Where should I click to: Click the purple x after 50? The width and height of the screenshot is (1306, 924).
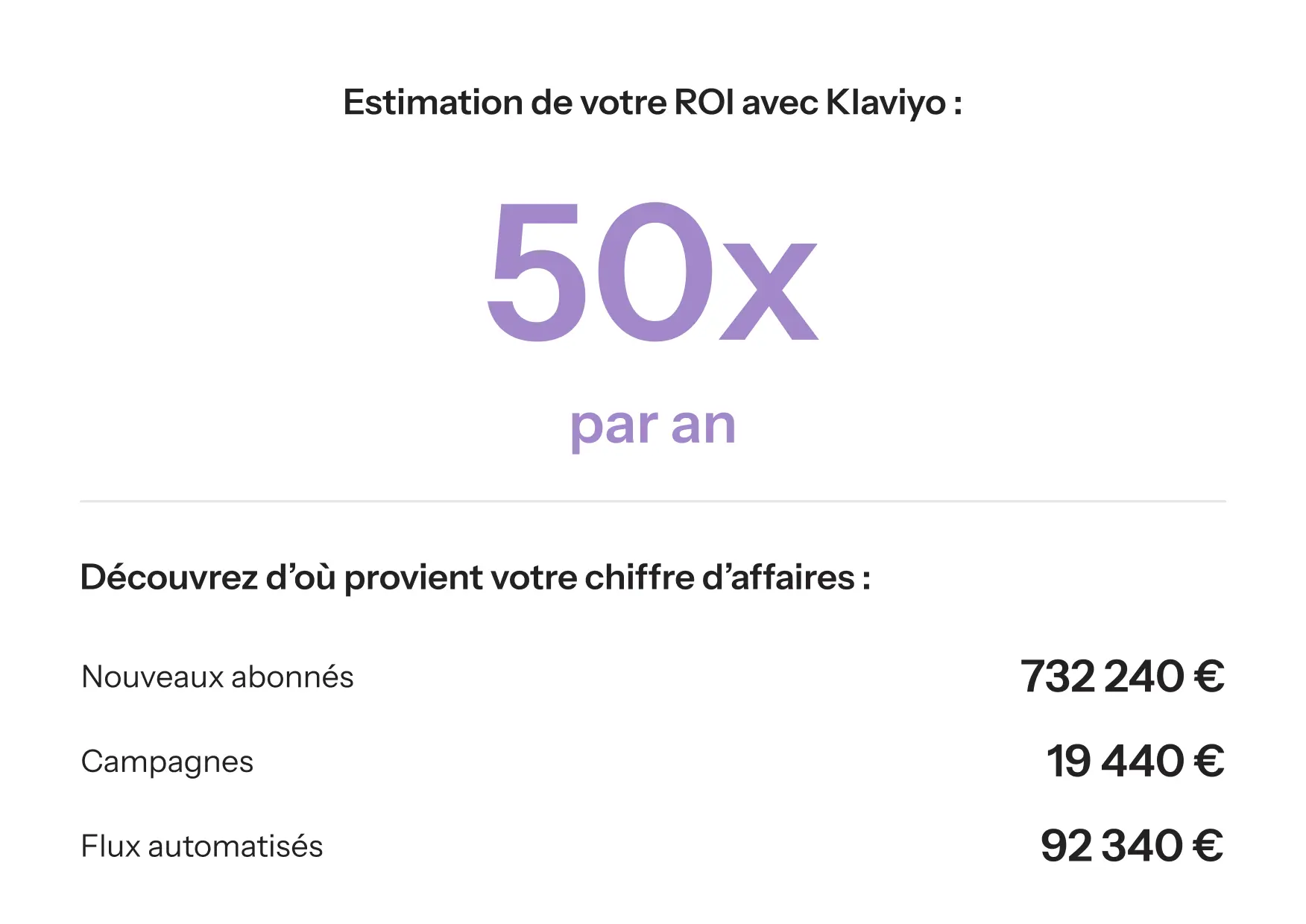click(x=769, y=291)
